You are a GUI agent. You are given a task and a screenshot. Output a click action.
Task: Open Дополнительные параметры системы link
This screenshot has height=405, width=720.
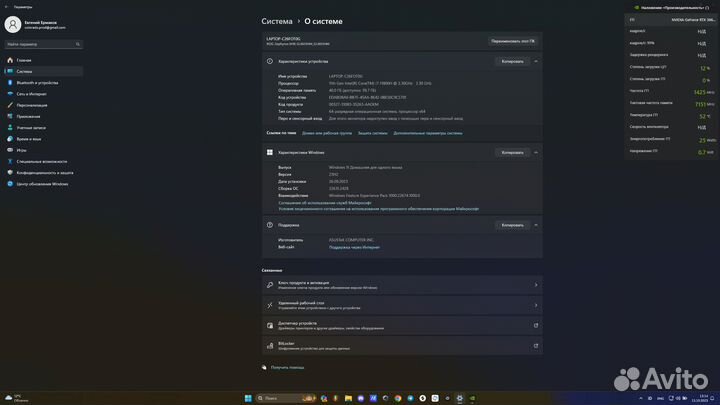pyautogui.click(x=428, y=133)
